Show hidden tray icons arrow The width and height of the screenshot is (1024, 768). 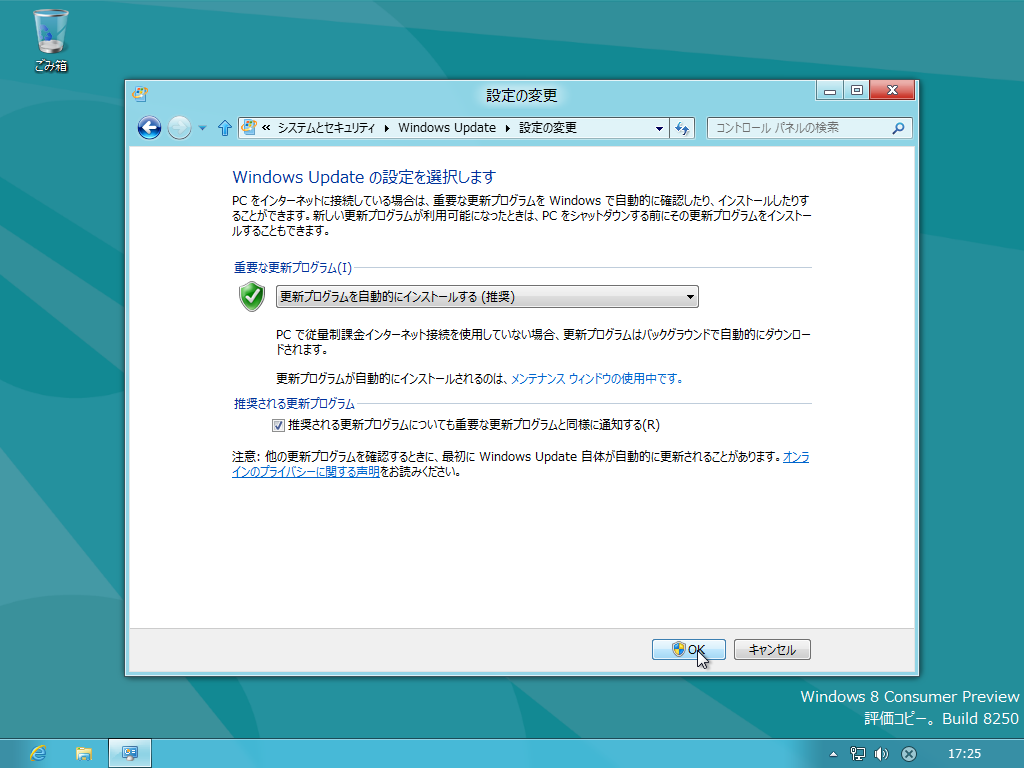point(833,754)
